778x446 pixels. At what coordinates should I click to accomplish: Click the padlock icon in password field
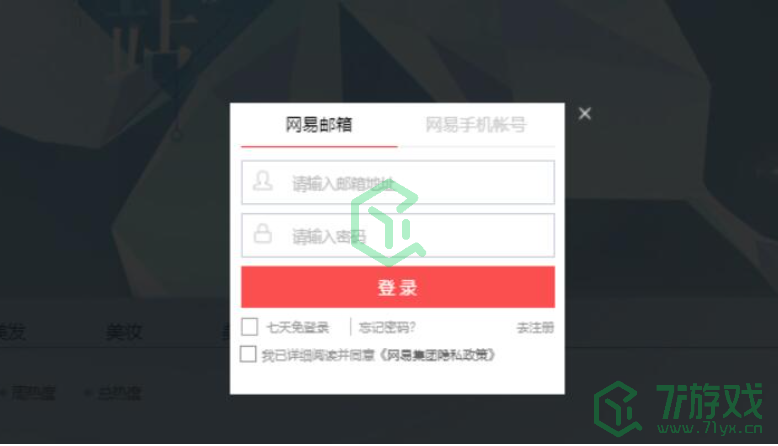click(x=262, y=234)
